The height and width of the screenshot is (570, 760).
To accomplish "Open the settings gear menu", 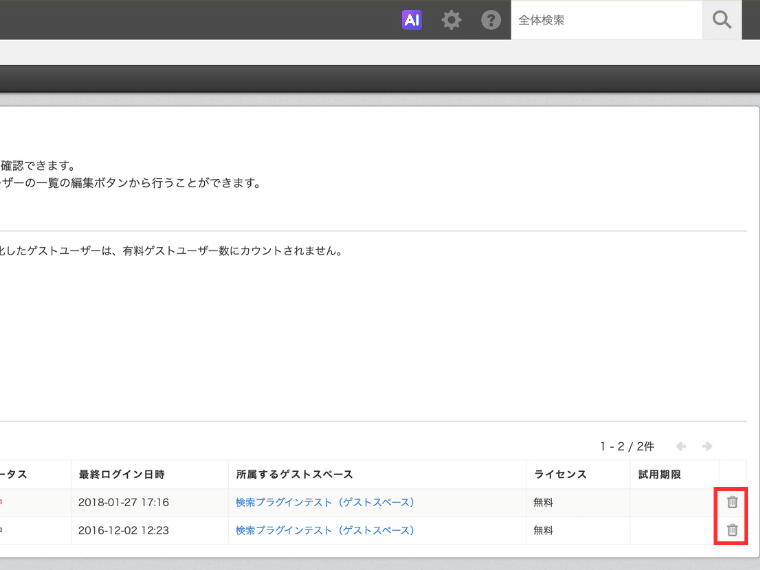I will coord(451,20).
